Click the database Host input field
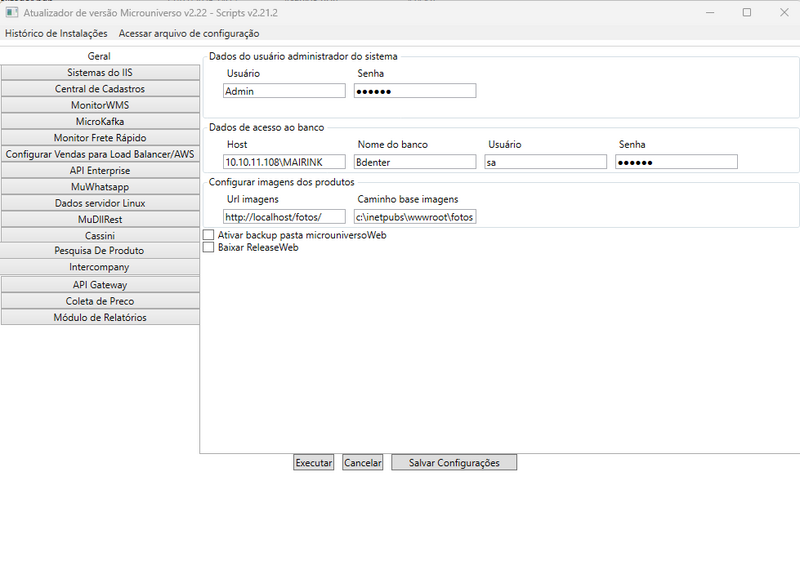 coord(284,162)
